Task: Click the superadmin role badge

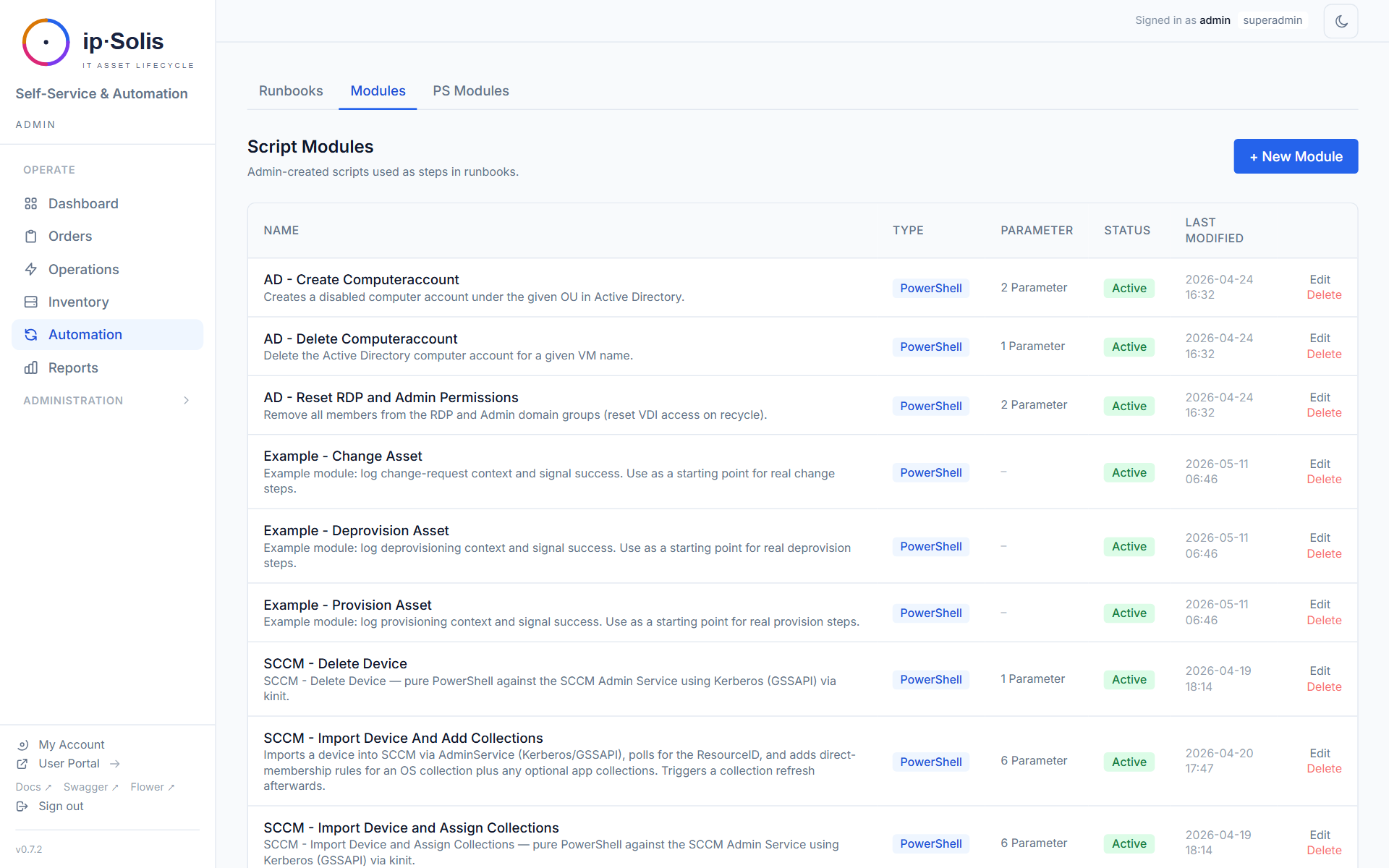Action: [x=1273, y=20]
